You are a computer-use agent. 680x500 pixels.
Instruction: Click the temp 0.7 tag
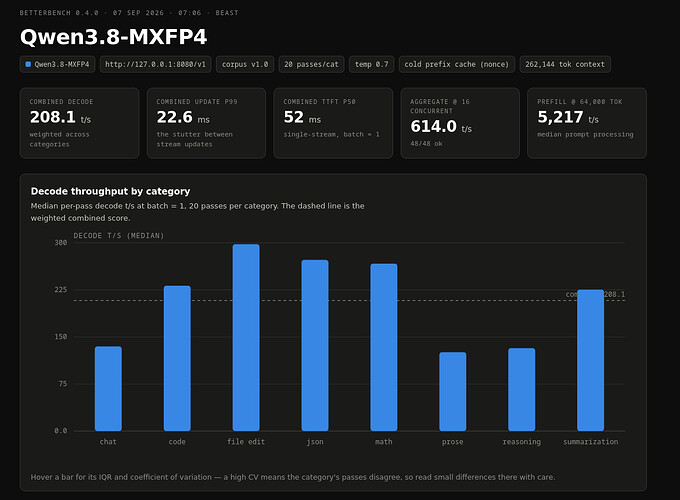372,64
